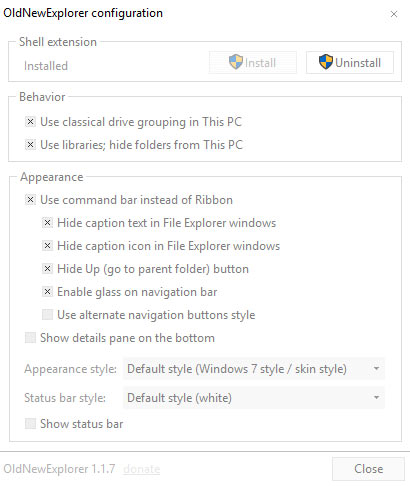The image size is (410, 486).
Task: Disable Use command bar instead of Ribbon
Action: click(30, 200)
